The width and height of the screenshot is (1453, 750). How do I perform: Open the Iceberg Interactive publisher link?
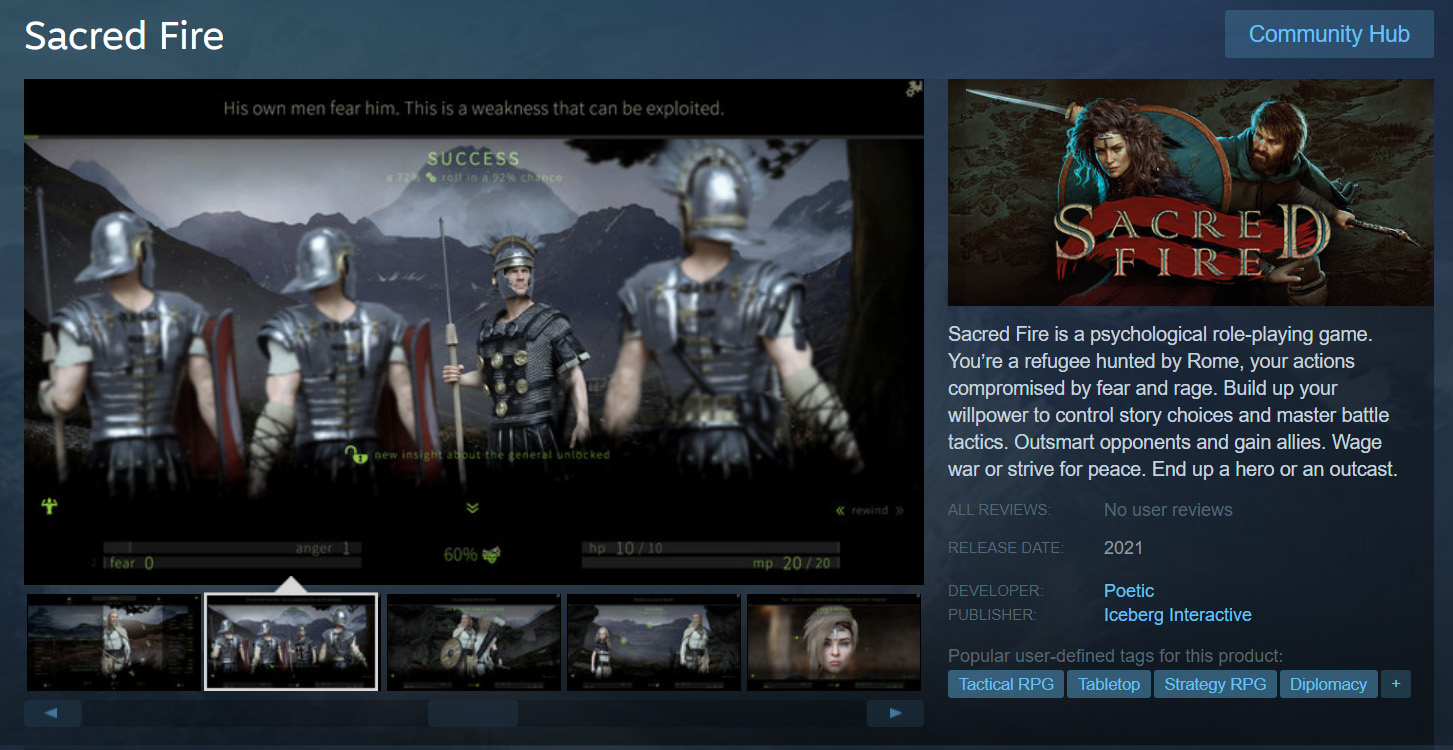pyautogui.click(x=1178, y=615)
